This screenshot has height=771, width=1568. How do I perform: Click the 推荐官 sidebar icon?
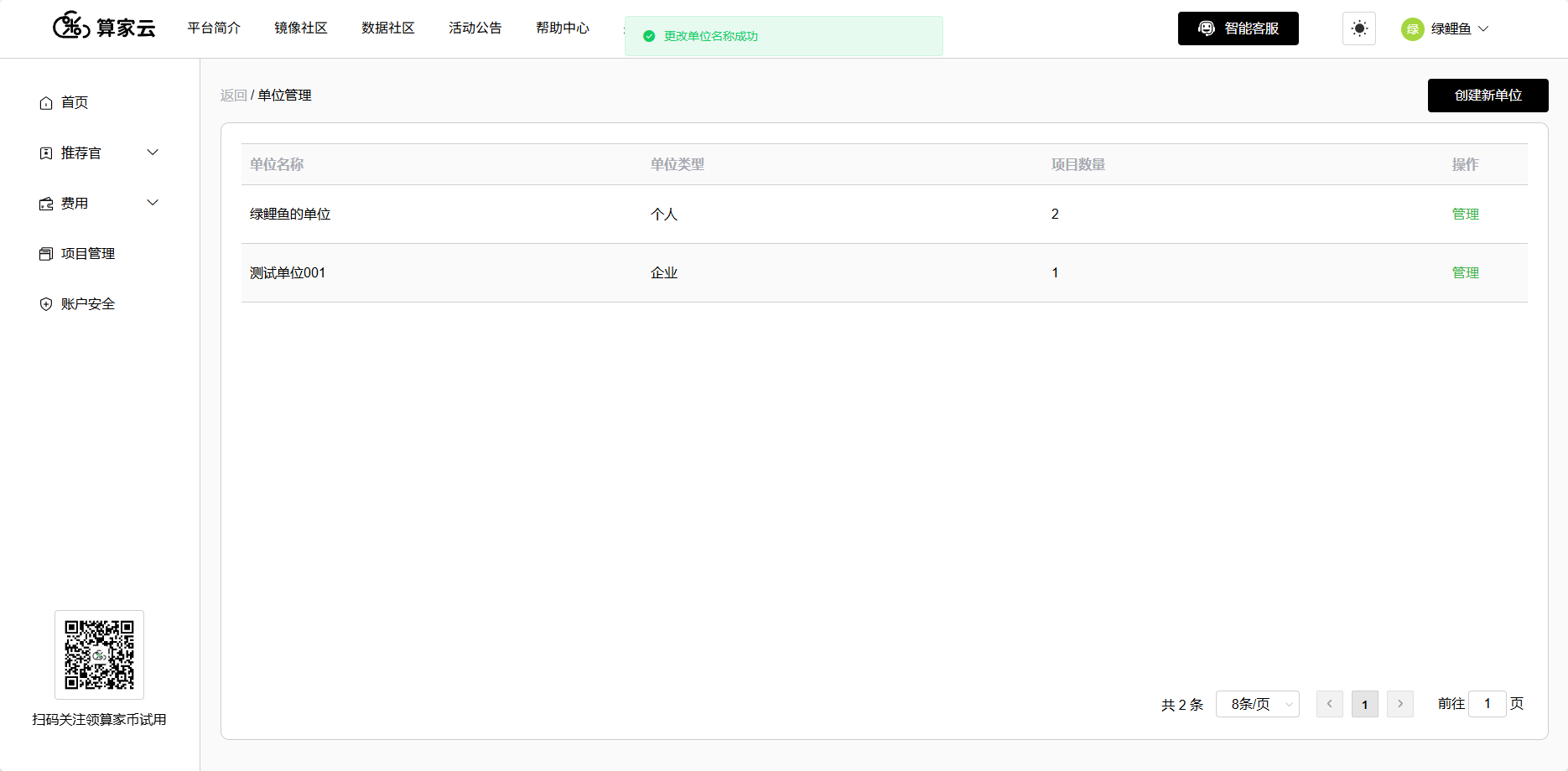pyautogui.click(x=46, y=153)
